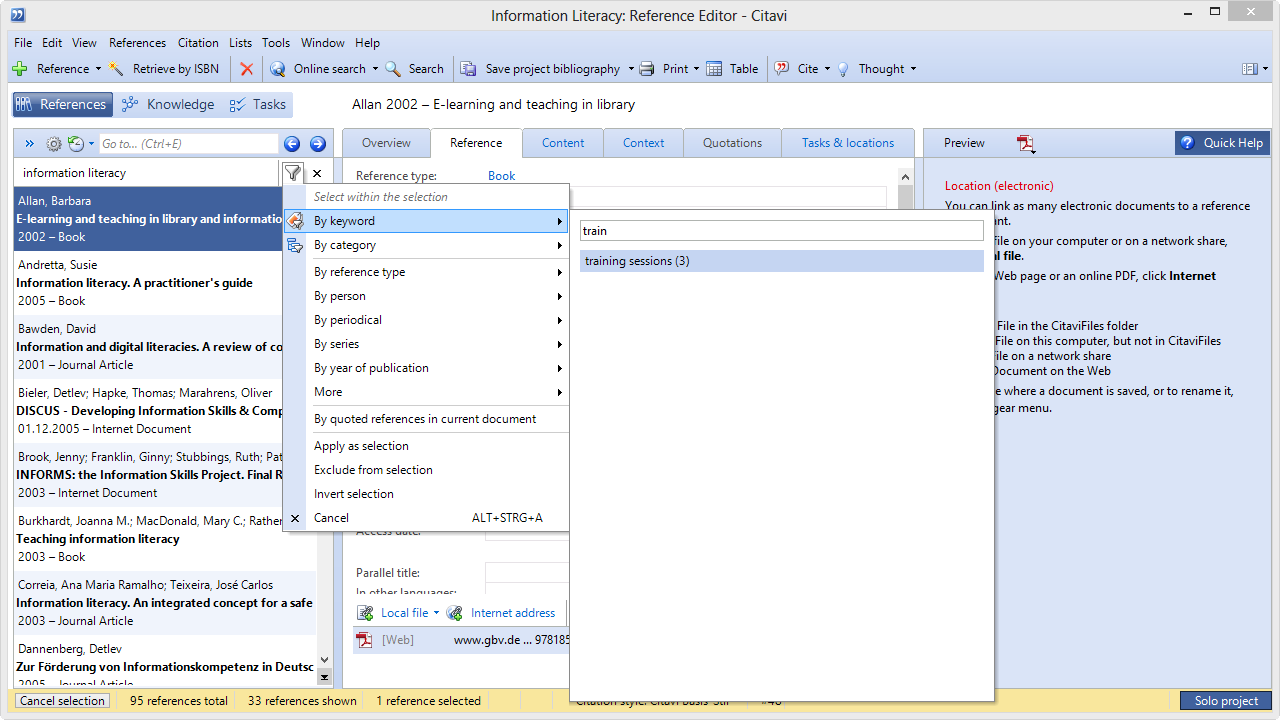
Task: Open the layout icon at toolbar's right end
Action: 1249,69
